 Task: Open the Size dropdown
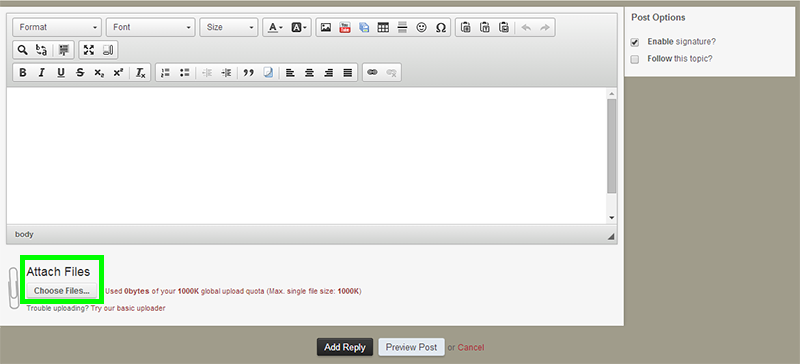[229, 28]
